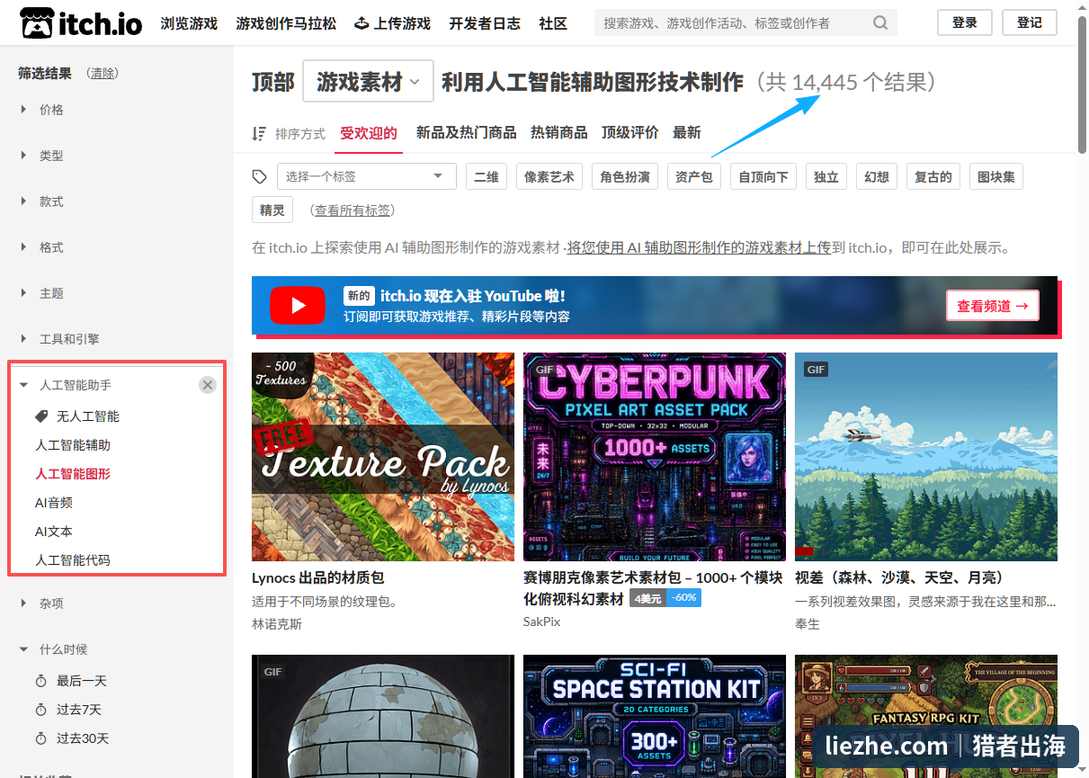Open the Cyberpunk Pixel Art Asset Pack thumbnail
Screen dimensions: 1089x778
[654, 456]
